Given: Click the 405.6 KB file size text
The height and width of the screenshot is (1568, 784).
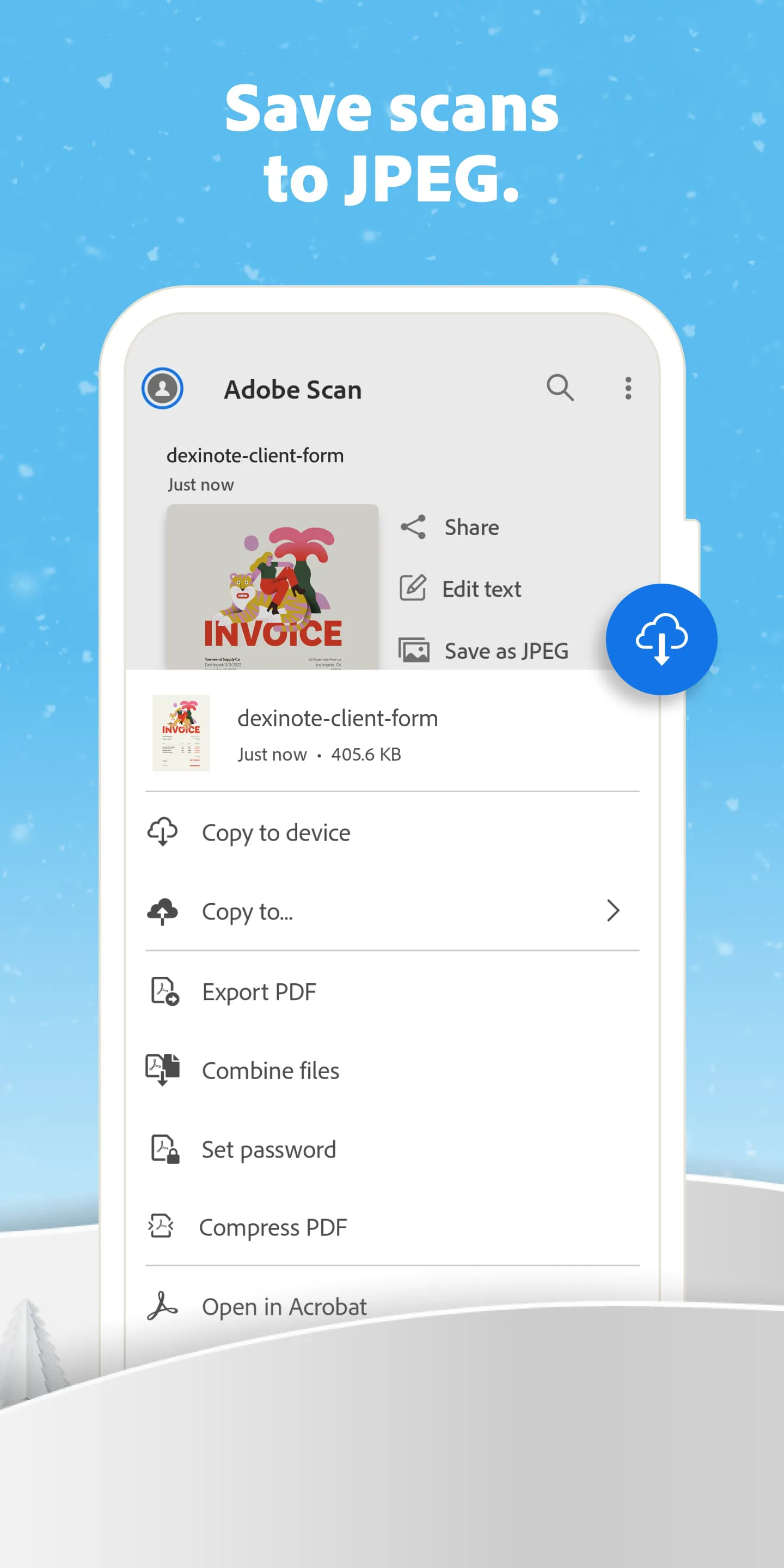Looking at the screenshot, I should tap(366, 754).
